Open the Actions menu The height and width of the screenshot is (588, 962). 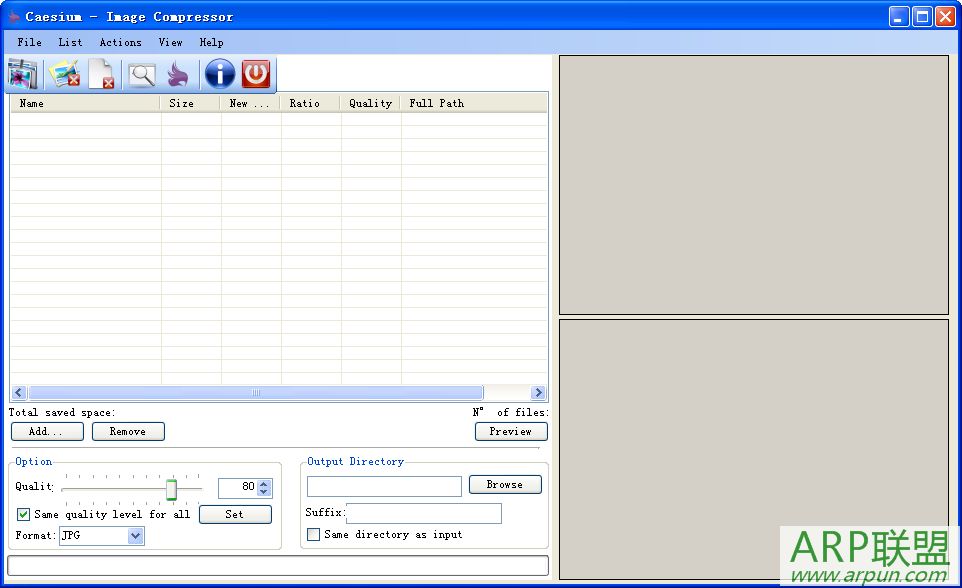[x=120, y=42]
